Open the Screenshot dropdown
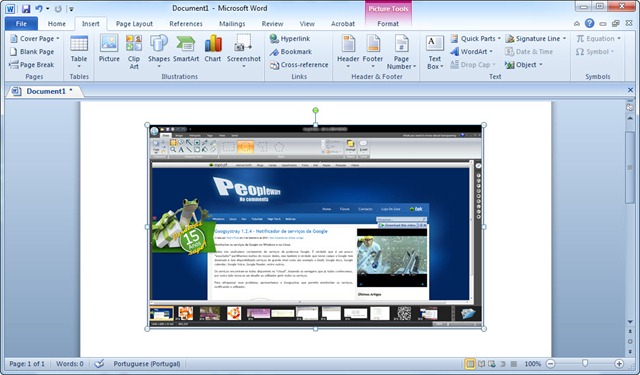This screenshot has height=375, width=640. tap(244, 51)
